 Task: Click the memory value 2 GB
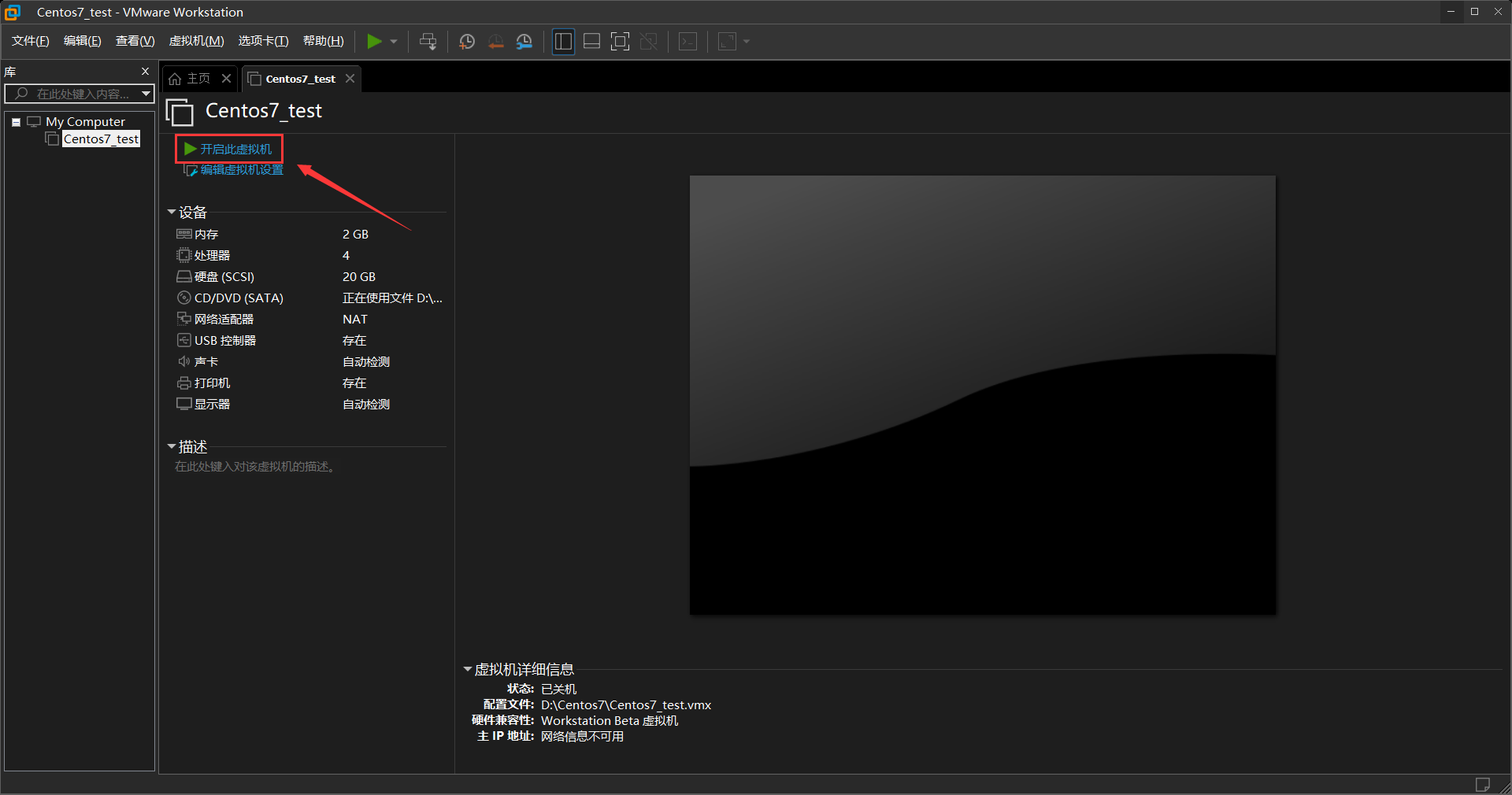click(x=355, y=235)
